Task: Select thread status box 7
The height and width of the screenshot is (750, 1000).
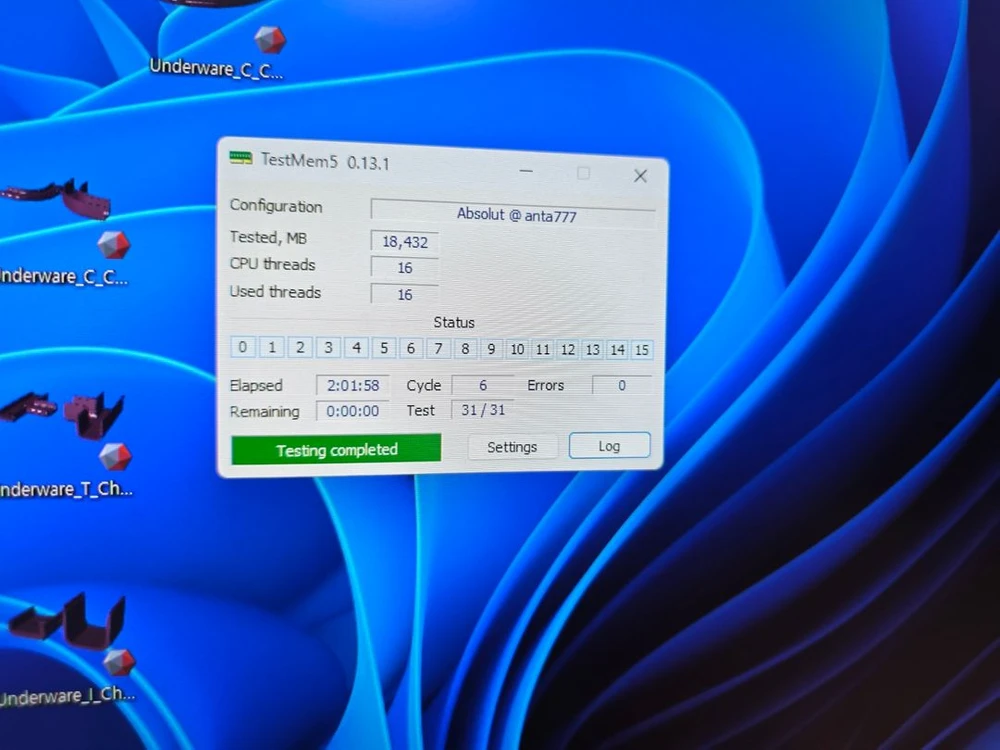Action: pos(438,349)
